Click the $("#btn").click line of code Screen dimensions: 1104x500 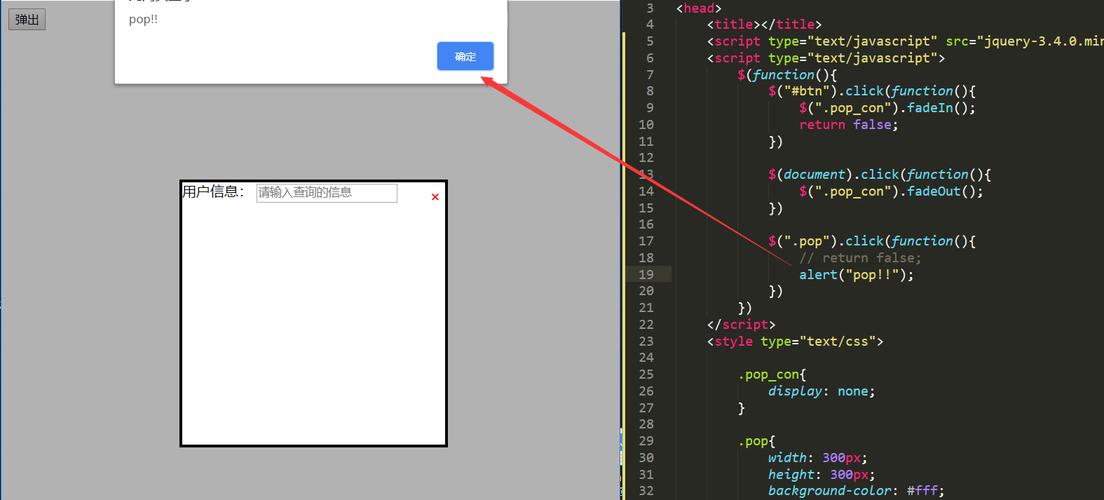click(x=872, y=92)
